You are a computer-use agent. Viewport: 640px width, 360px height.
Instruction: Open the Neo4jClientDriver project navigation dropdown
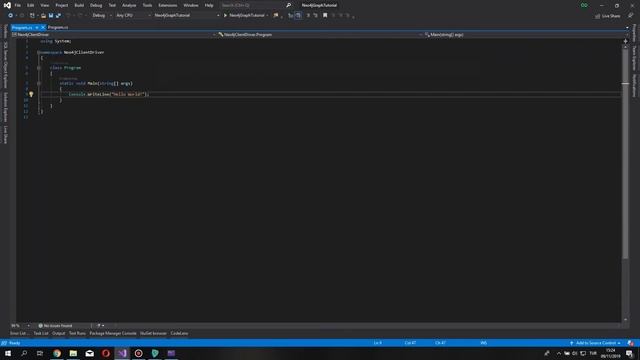113,35
